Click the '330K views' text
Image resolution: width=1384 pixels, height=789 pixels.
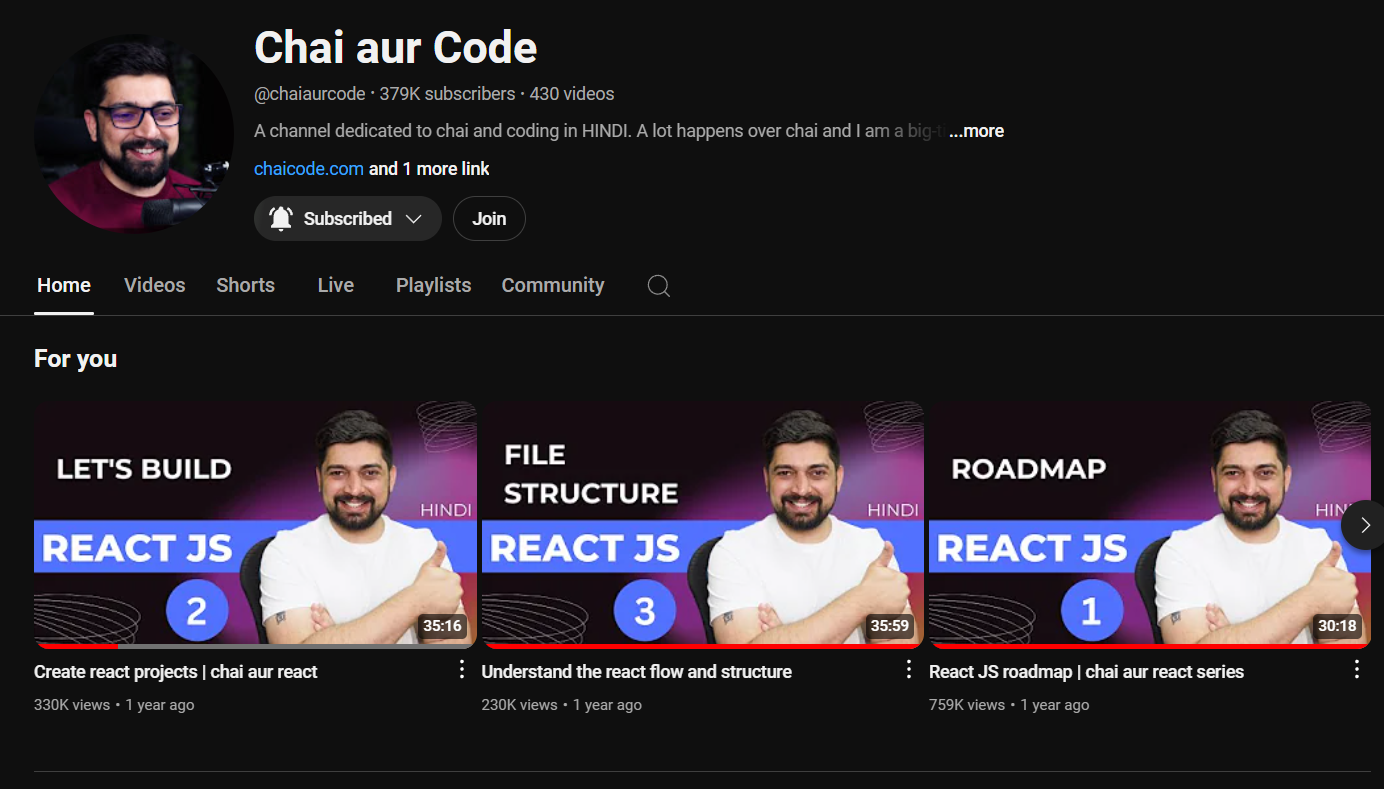[72, 705]
